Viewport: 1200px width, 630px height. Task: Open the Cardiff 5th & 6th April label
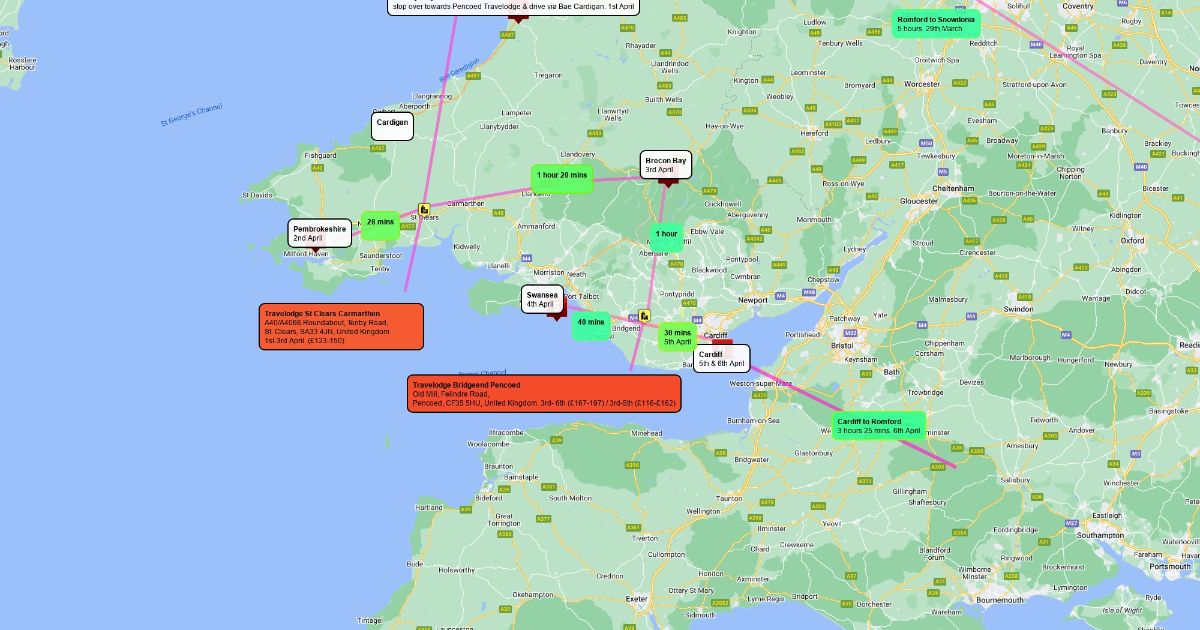click(x=721, y=358)
